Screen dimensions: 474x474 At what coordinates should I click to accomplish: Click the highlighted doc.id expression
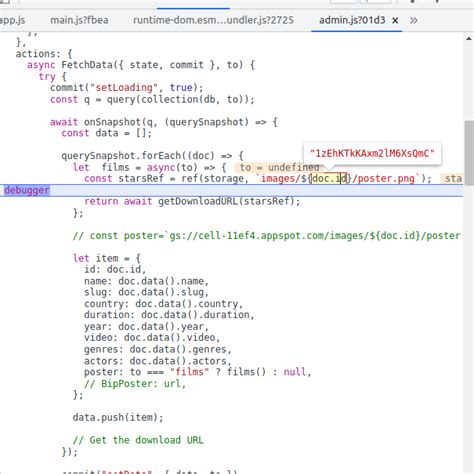[330, 179]
